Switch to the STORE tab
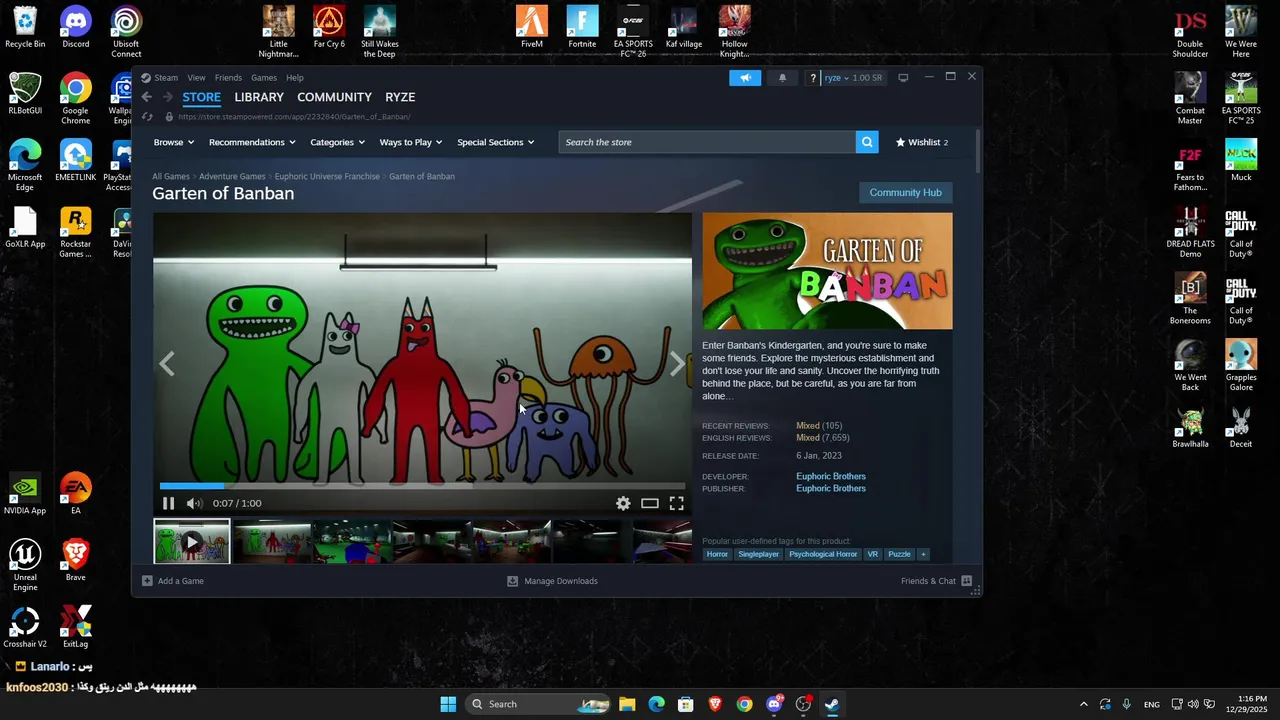Screen dimensions: 1280x720 click(201, 97)
